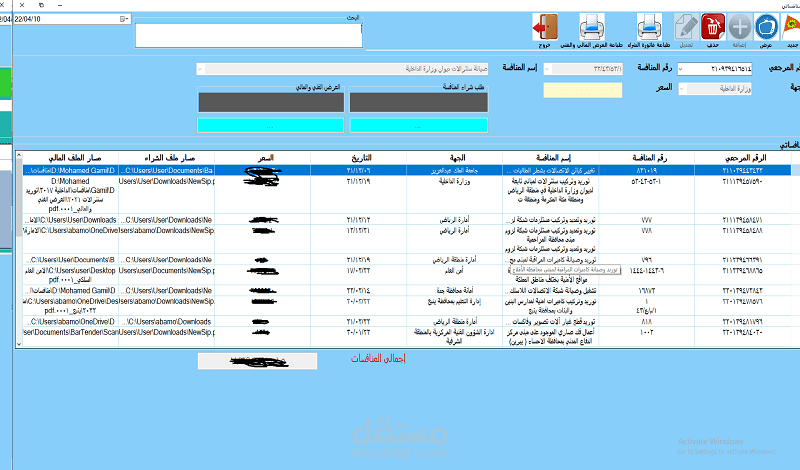
Task: Click the عرض (view) TV icon
Action: point(766,27)
